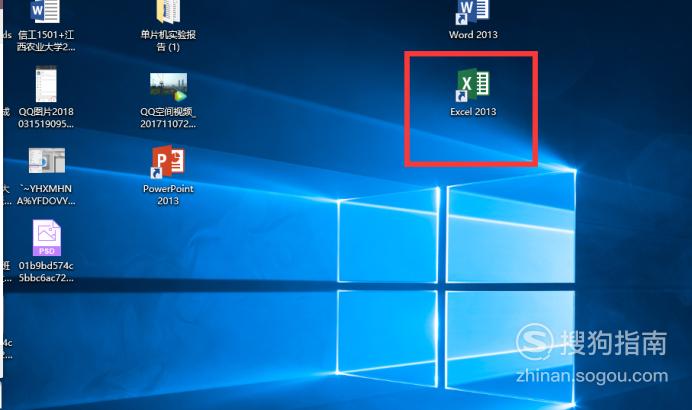Select the `~YHXMHN image file icon
The width and height of the screenshot is (692, 410).
(47, 161)
